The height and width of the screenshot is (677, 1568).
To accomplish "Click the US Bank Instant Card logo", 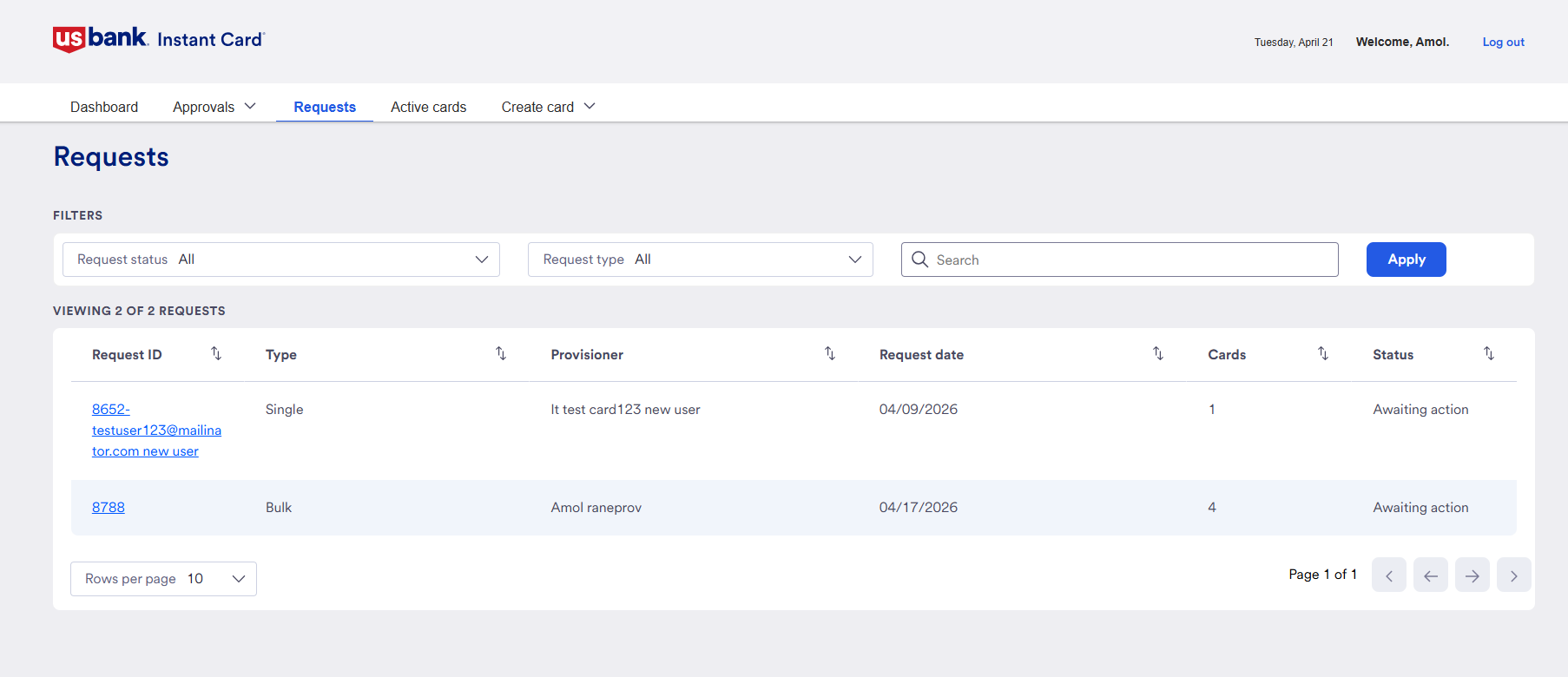I will pos(159,39).
